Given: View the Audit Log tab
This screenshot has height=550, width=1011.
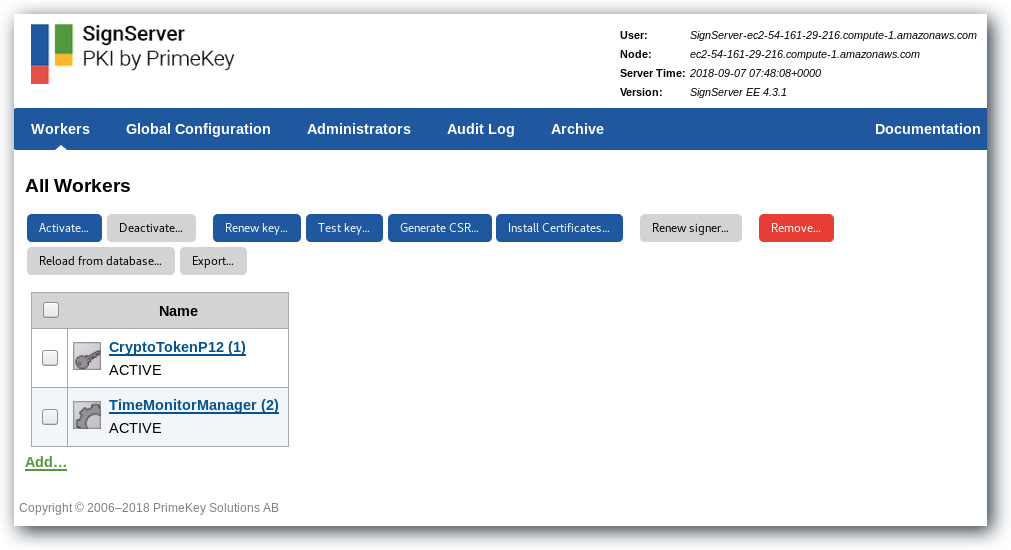Looking at the screenshot, I should click(x=480, y=129).
